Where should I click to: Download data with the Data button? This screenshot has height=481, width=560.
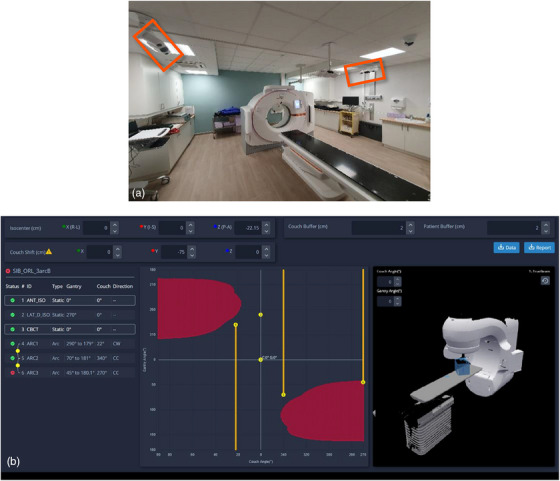click(506, 247)
